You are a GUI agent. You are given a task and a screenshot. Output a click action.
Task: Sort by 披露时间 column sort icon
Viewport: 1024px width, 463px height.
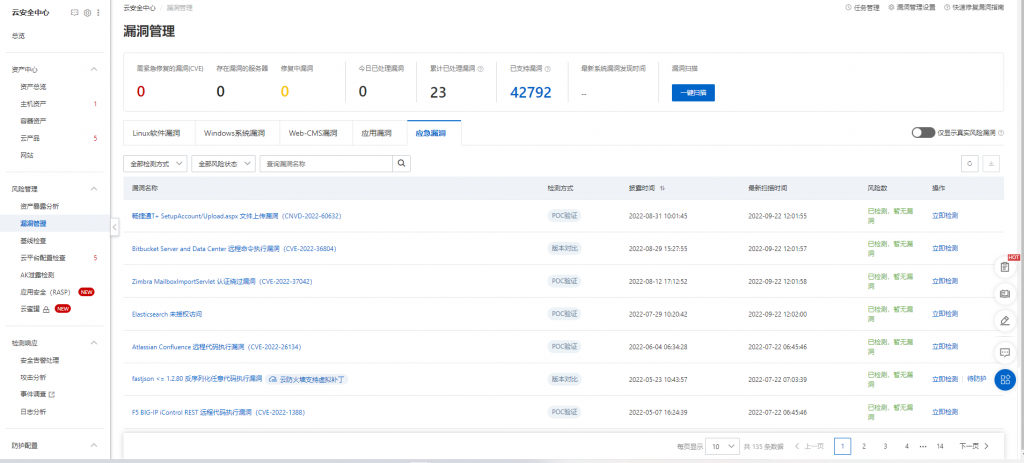662,188
